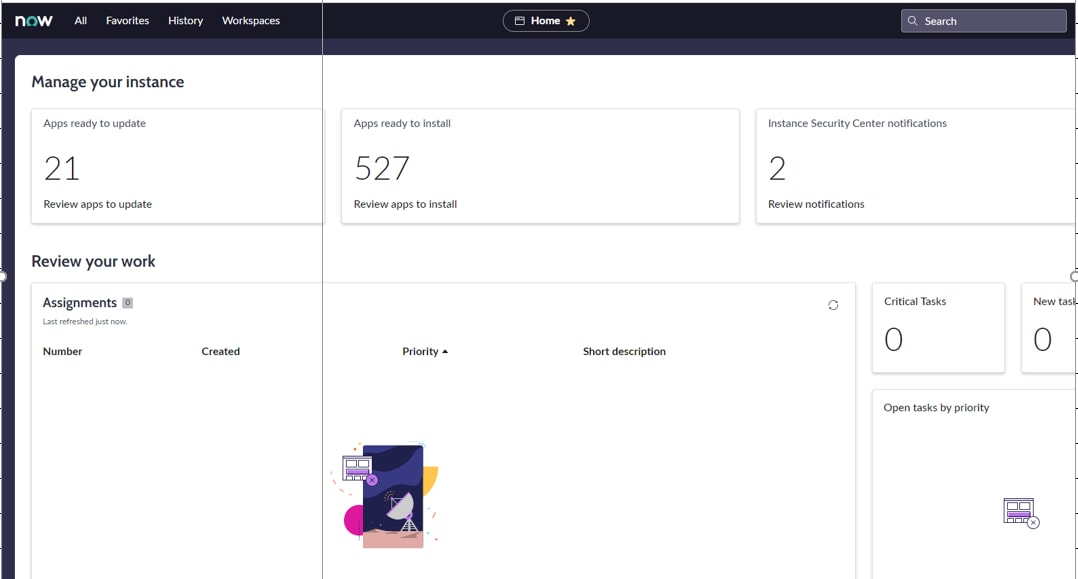Sort by the Priority column
Screen dimensions: 1078x579
[420, 351]
